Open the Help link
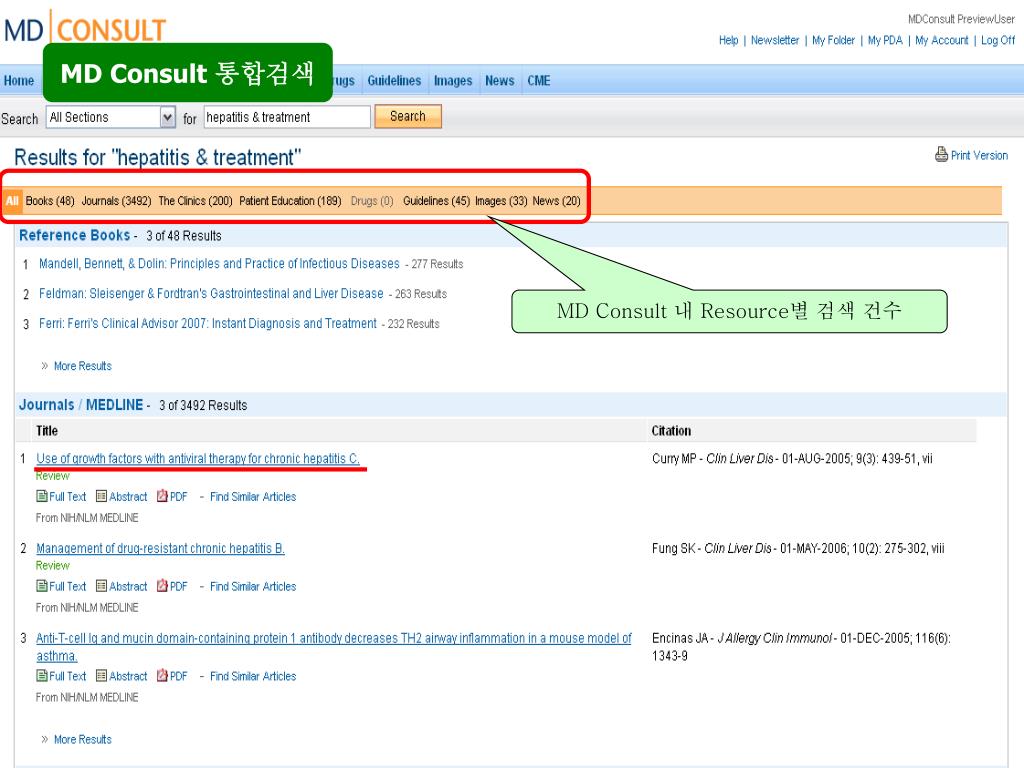This screenshot has width=1024, height=768. (x=729, y=40)
